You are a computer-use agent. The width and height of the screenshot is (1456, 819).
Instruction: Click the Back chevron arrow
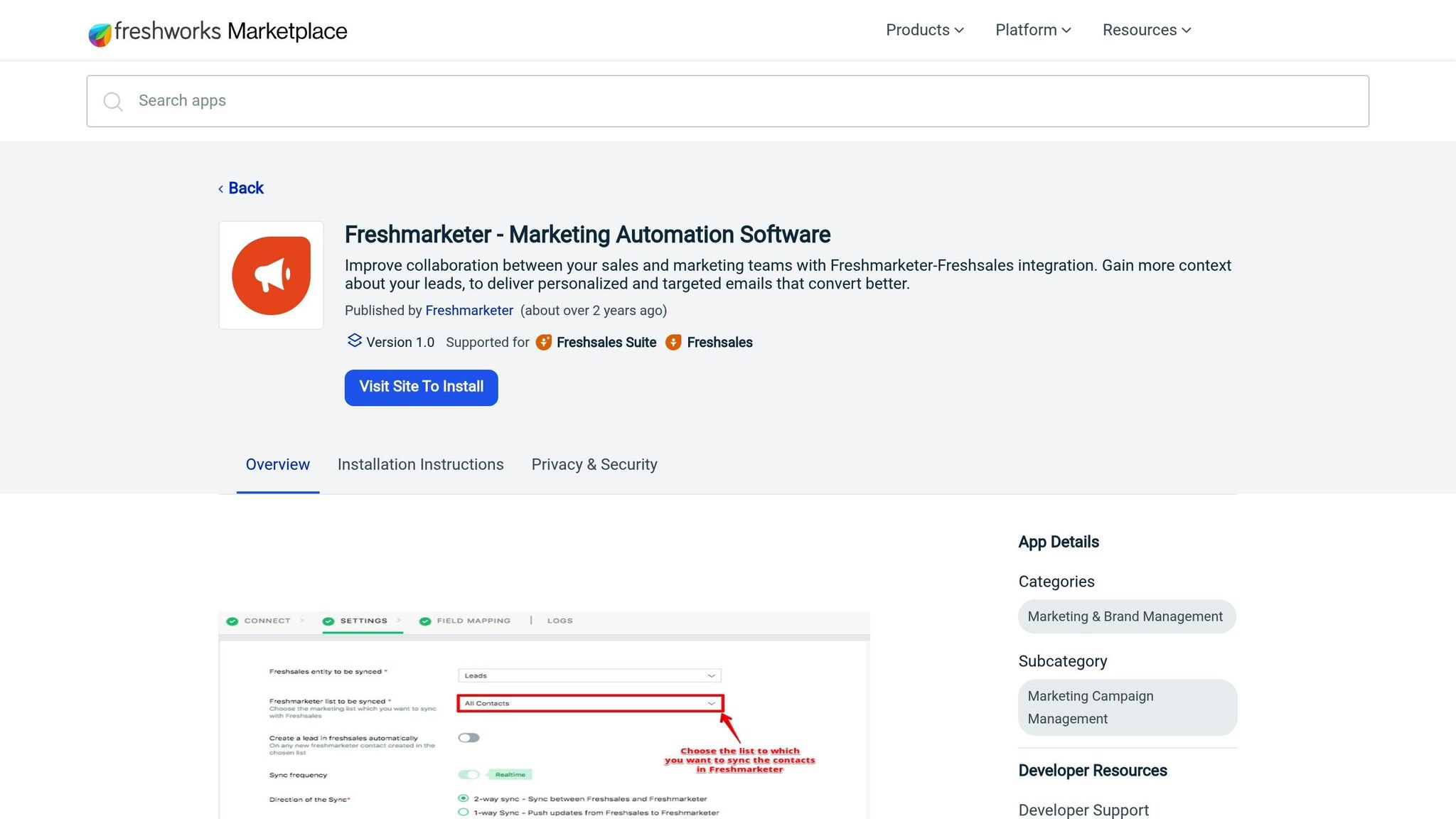[221, 189]
